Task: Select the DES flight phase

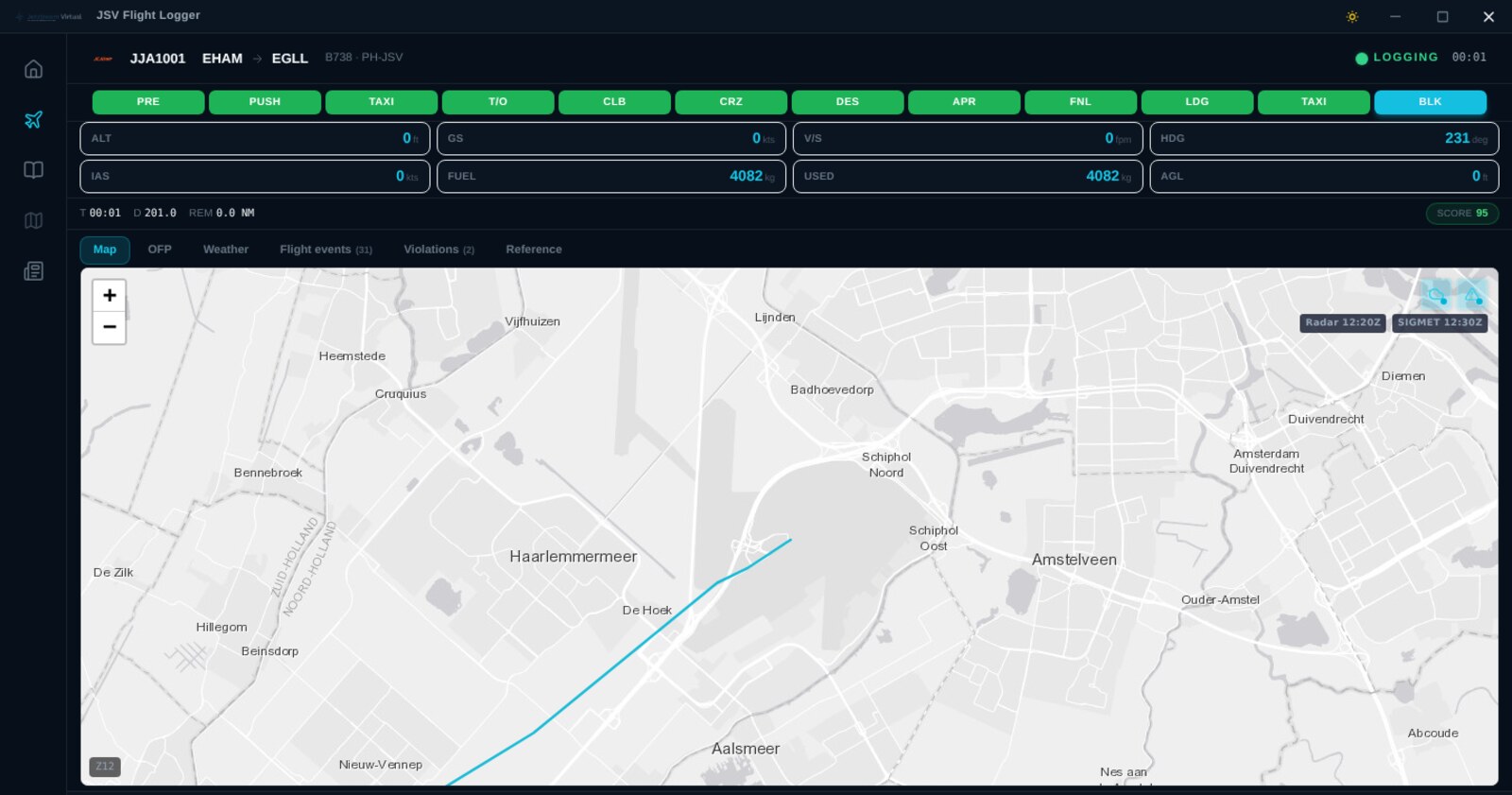Action: [x=848, y=102]
